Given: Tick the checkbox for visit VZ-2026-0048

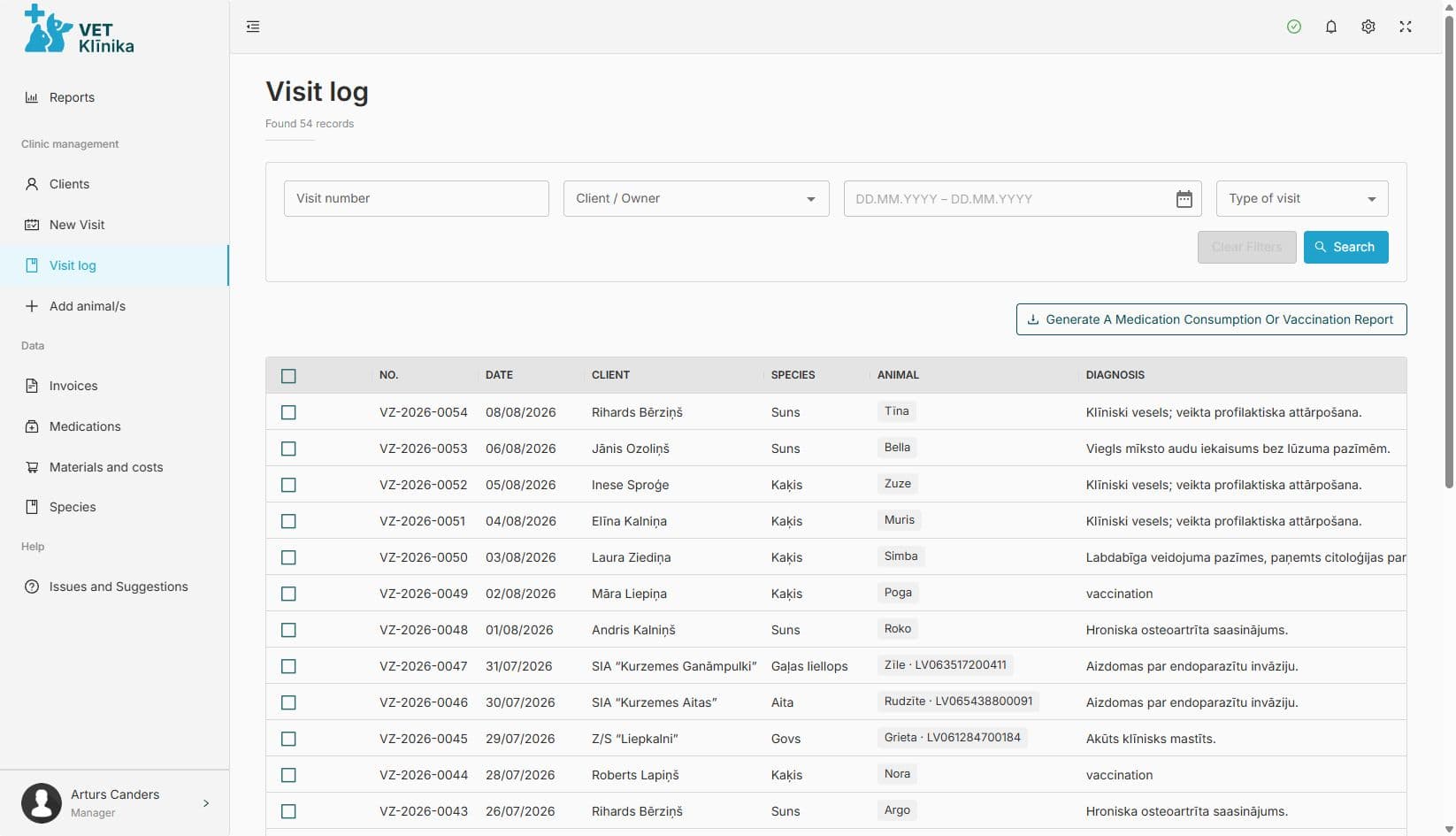Looking at the screenshot, I should pyautogui.click(x=288, y=630).
